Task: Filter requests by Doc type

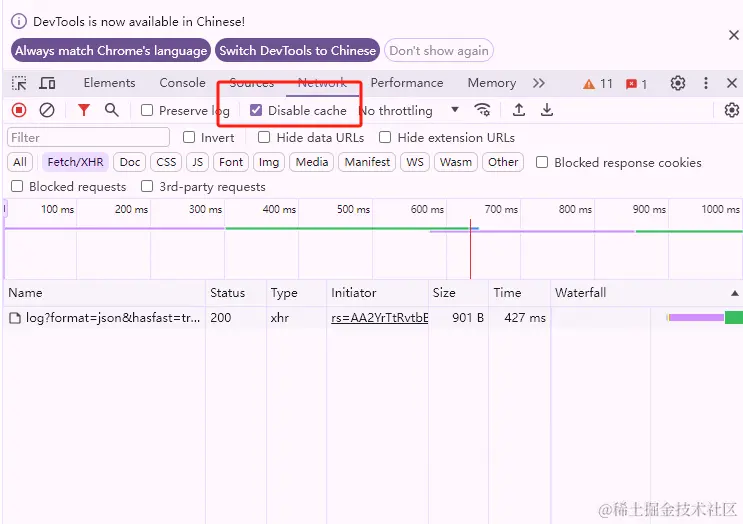Action: point(130,162)
